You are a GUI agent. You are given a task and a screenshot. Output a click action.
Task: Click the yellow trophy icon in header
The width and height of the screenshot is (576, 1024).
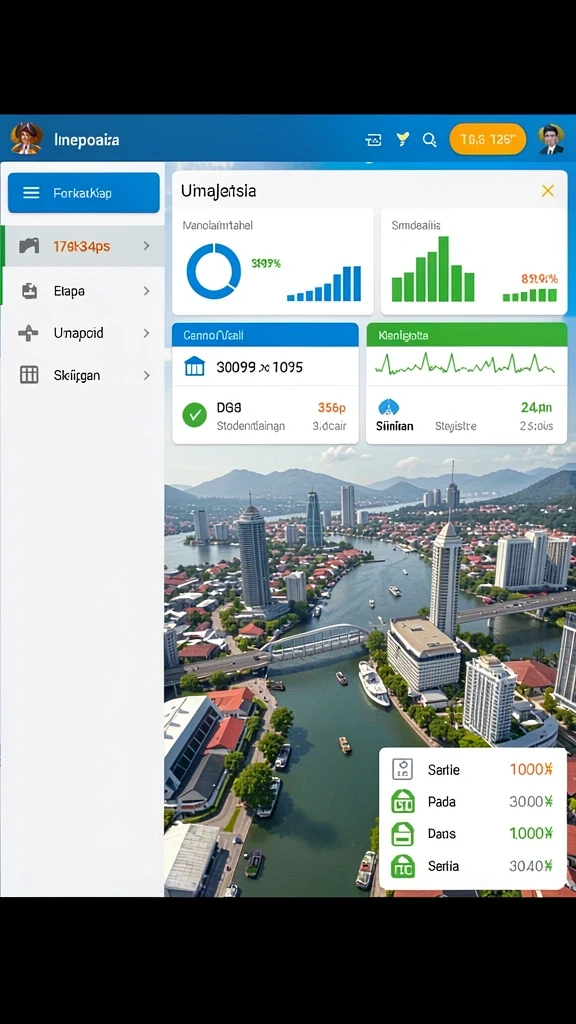403,138
